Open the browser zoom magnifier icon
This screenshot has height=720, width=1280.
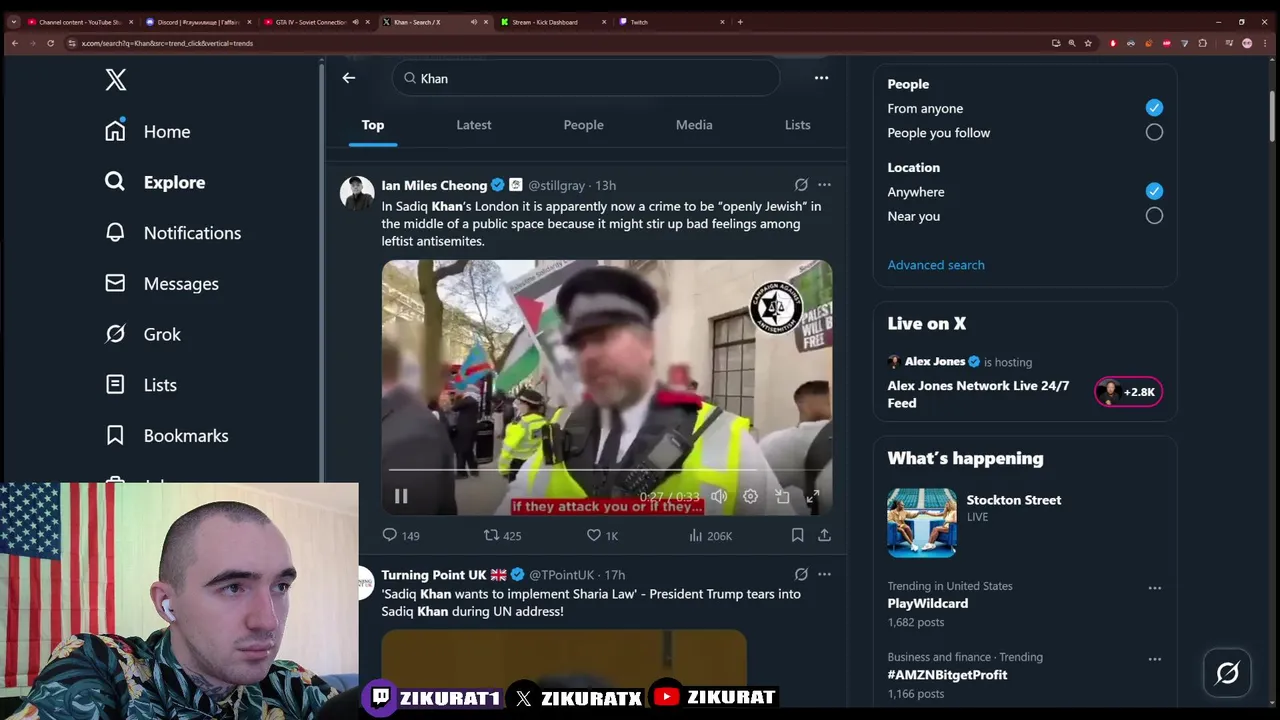click(1072, 43)
